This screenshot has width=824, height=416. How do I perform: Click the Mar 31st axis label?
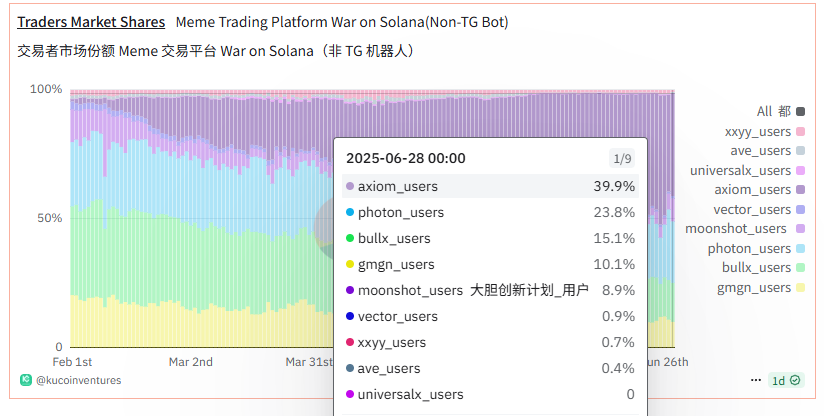point(309,362)
